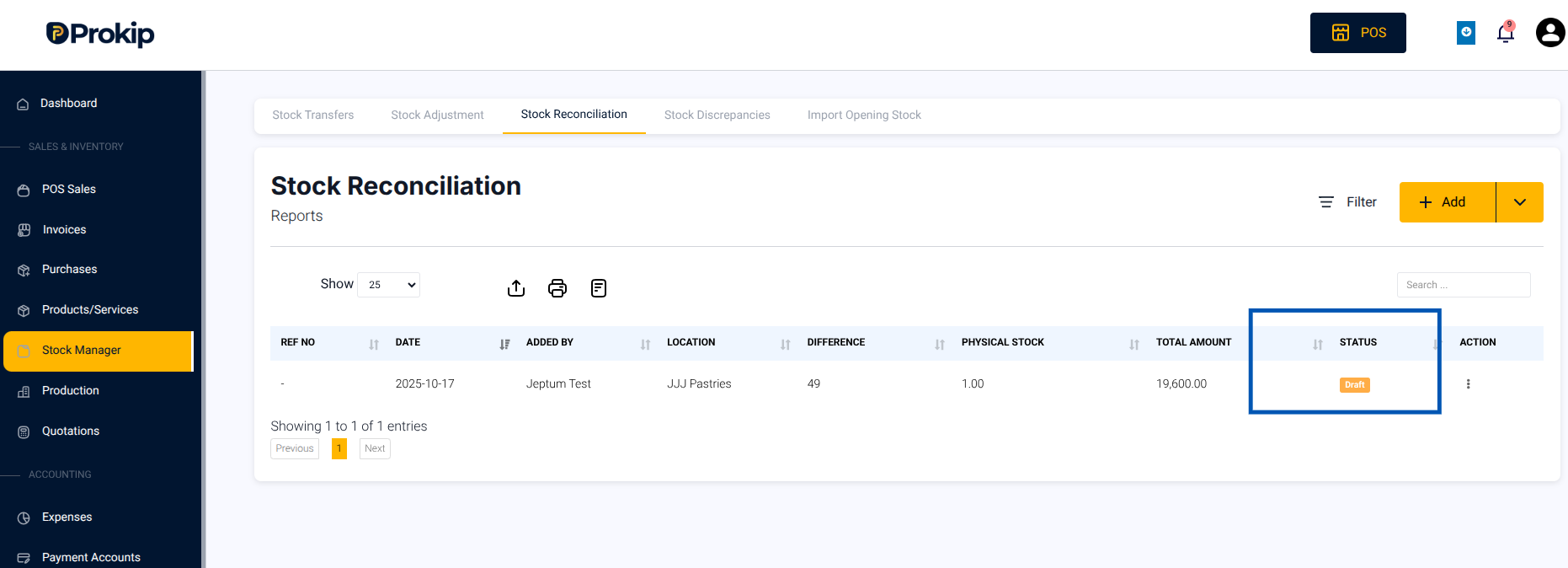Click the Expenses pie chart icon

tap(24, 517)
